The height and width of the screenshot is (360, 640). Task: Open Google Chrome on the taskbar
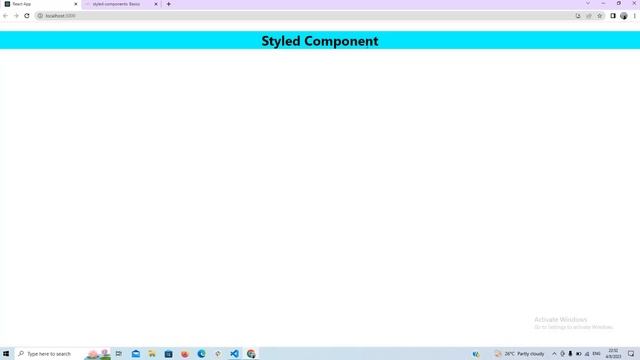tap(251, 354)
